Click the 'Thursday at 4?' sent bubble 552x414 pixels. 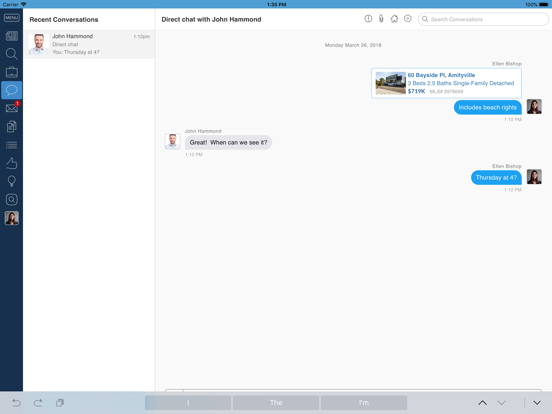tap(496, 177)
